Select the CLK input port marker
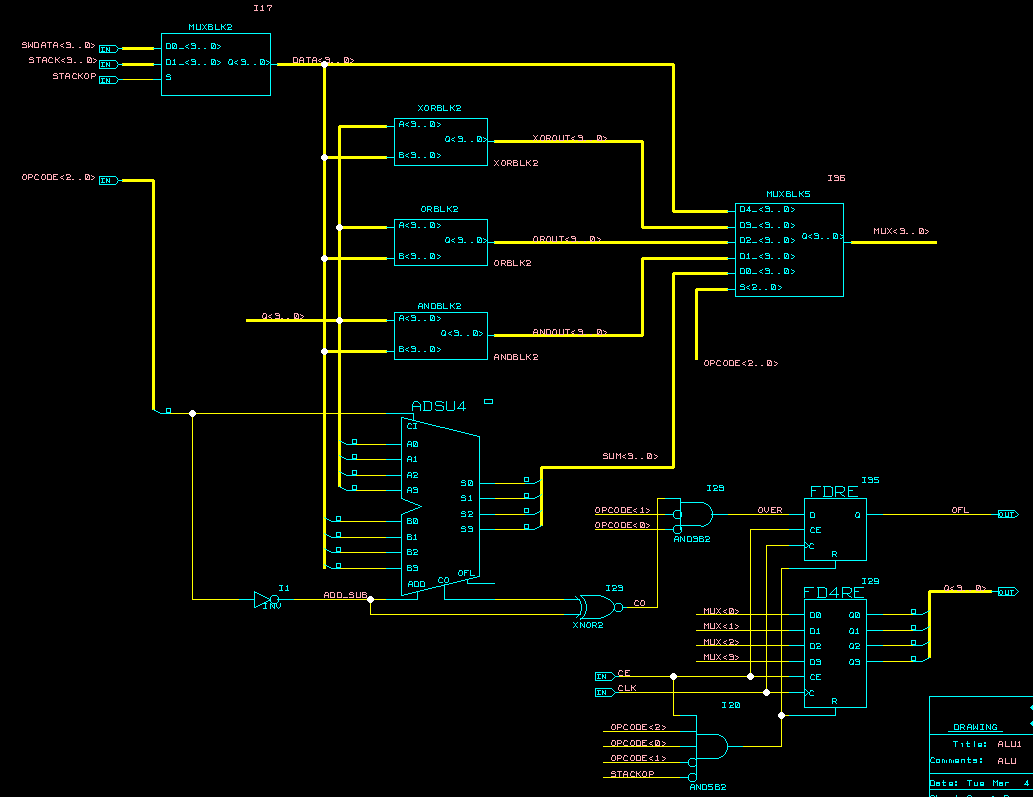1033x797 pixels. [x=604, y=692]
